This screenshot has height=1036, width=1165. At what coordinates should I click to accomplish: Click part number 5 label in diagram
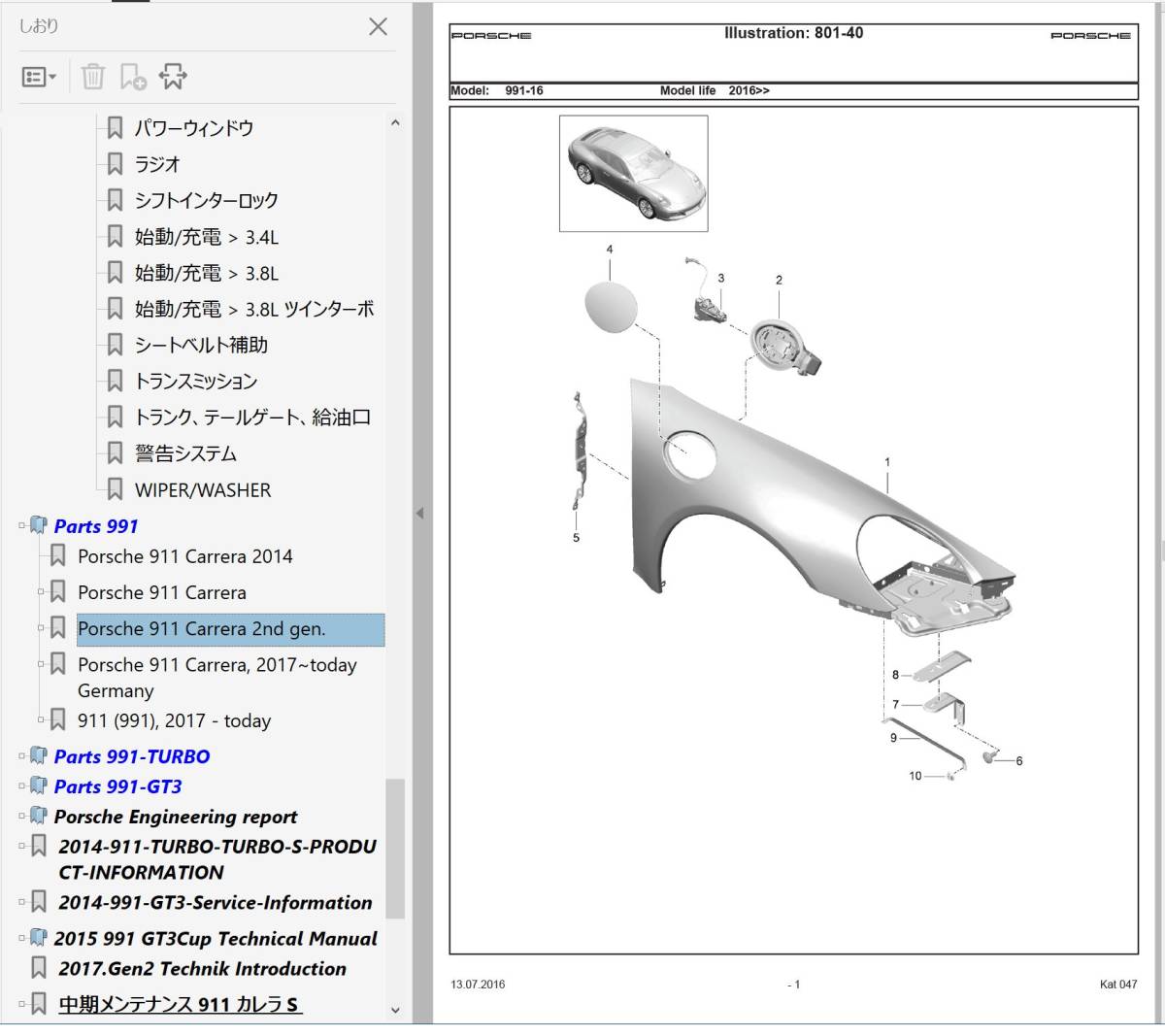click(x=576, y=538)
